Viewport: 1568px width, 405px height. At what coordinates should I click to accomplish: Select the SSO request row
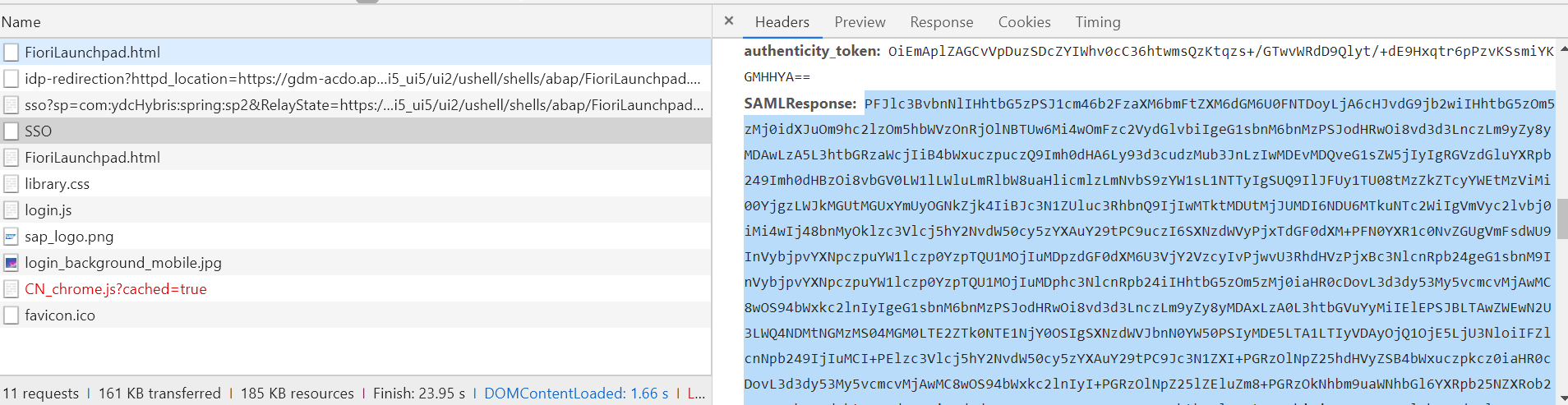[355, 131]
